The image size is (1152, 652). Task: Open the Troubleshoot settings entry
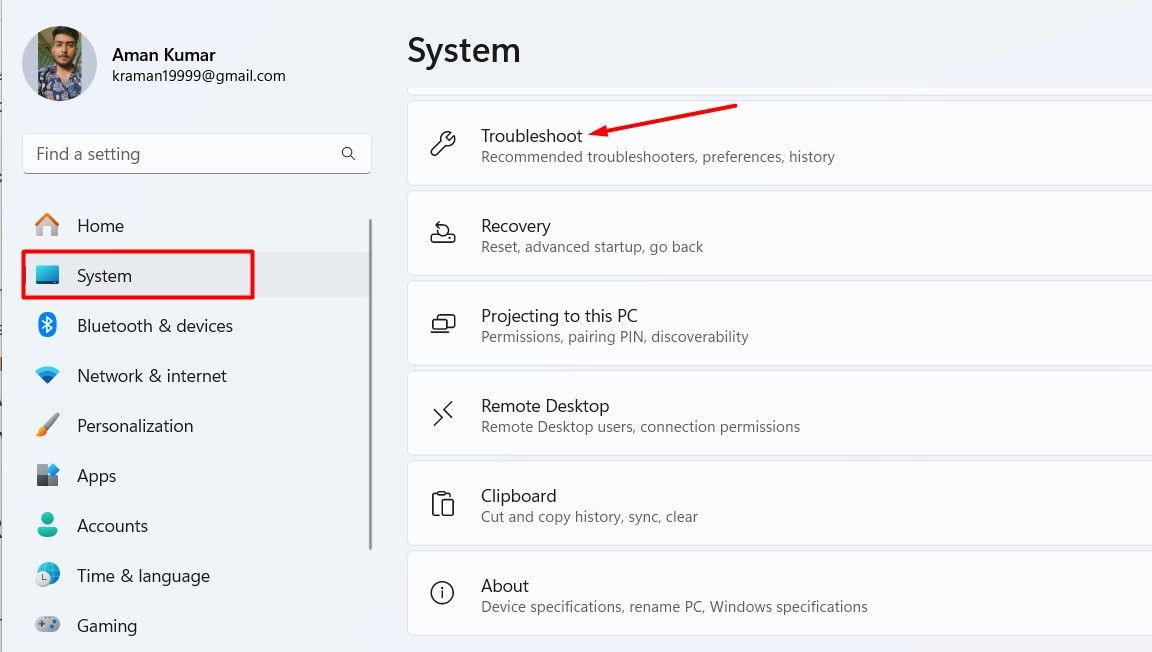[780, 143]
